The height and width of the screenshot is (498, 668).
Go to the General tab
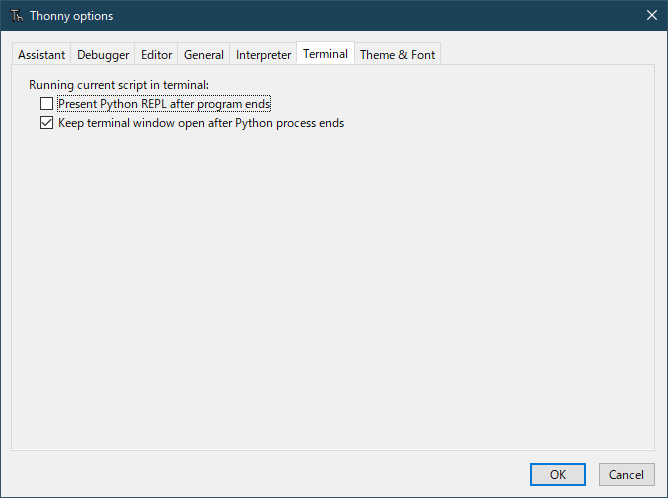[204, 55]
